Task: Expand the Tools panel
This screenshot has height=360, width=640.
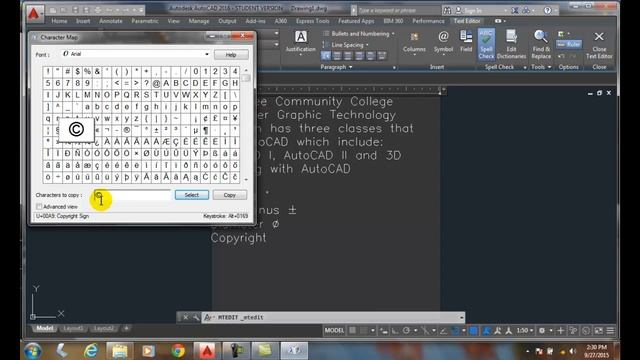Action: [541, 67]
